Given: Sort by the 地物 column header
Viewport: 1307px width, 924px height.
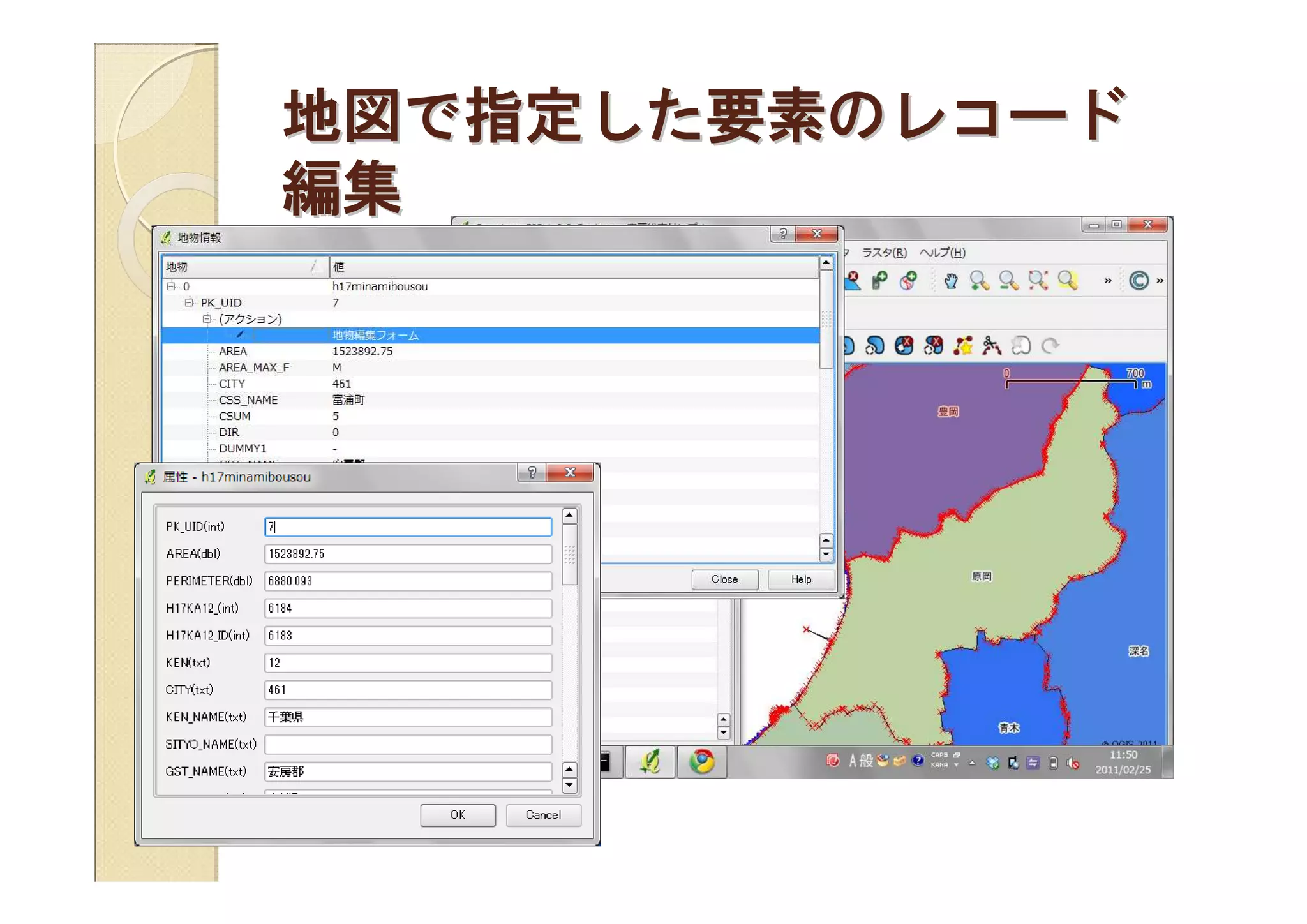Looking at the screenshot, I should pos(246,267).
